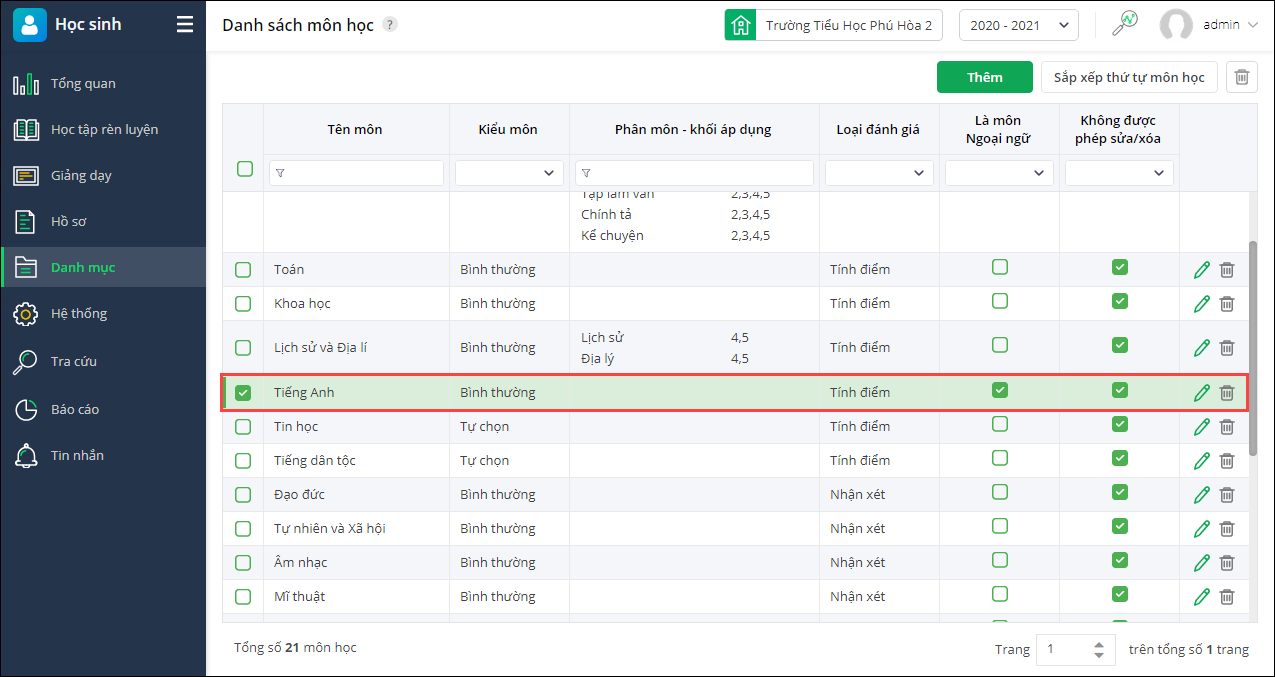Go to the Báo cáo section
Screen dimensions: 1275x677
coord(75,410)
